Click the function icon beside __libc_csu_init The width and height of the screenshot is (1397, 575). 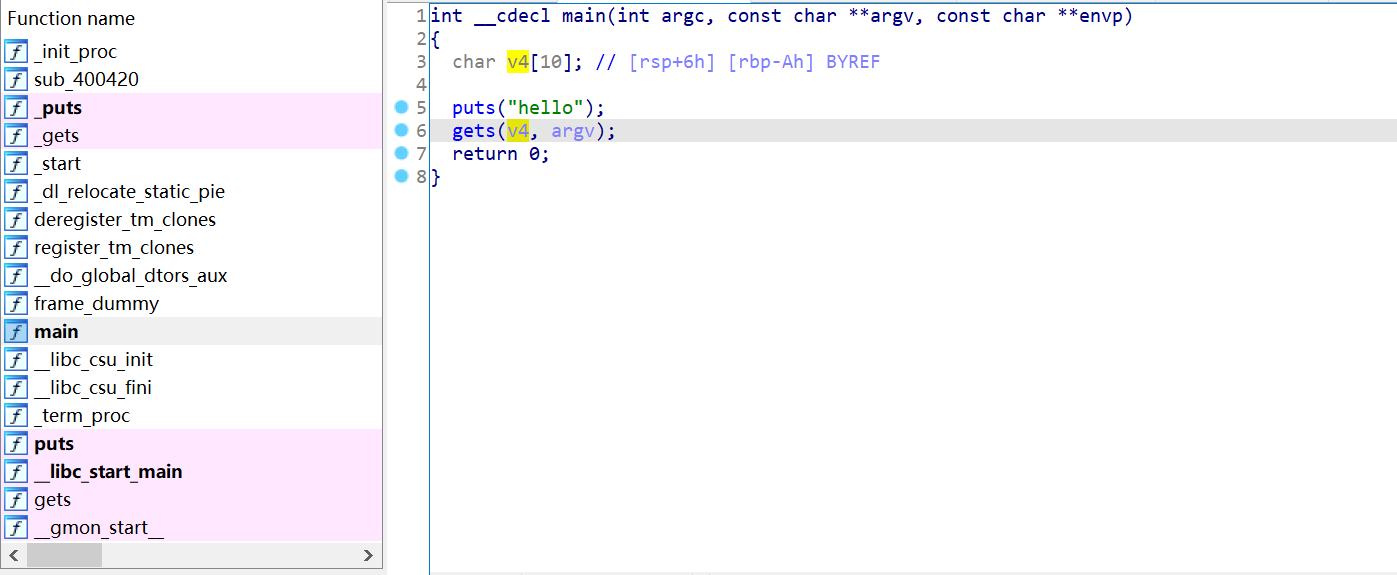16,360
